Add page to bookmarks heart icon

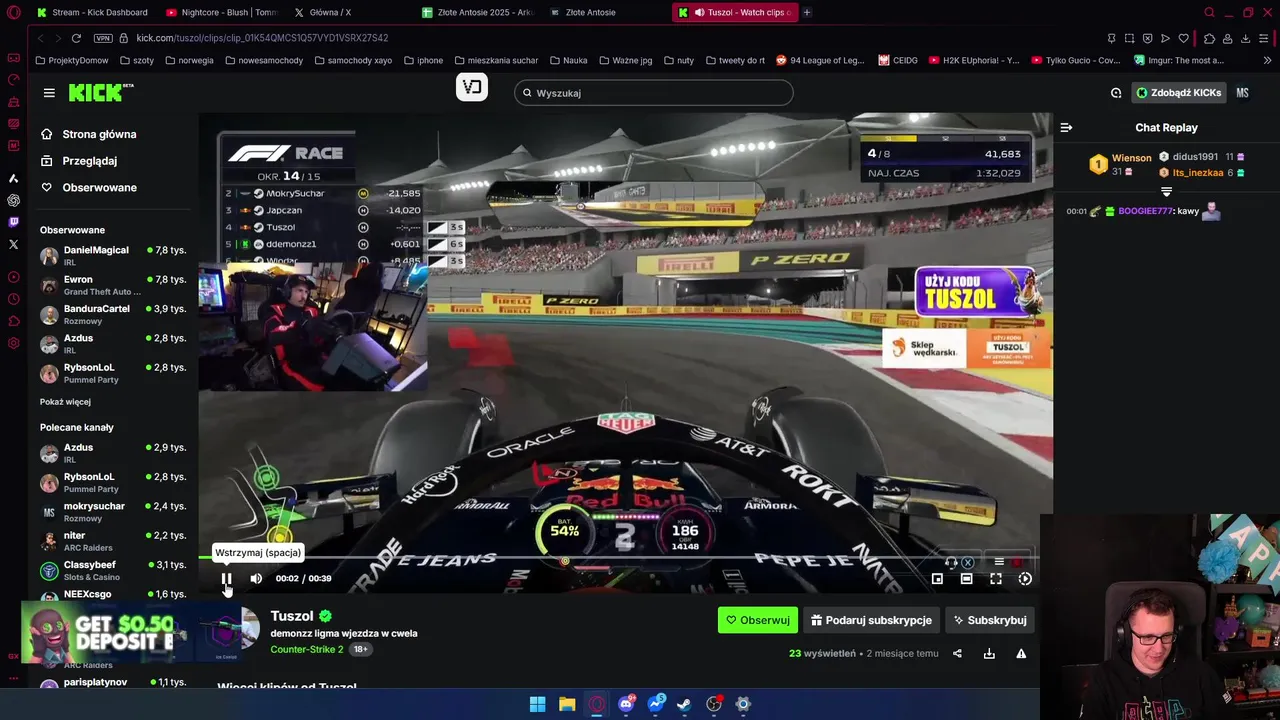tap(1183, 38)
